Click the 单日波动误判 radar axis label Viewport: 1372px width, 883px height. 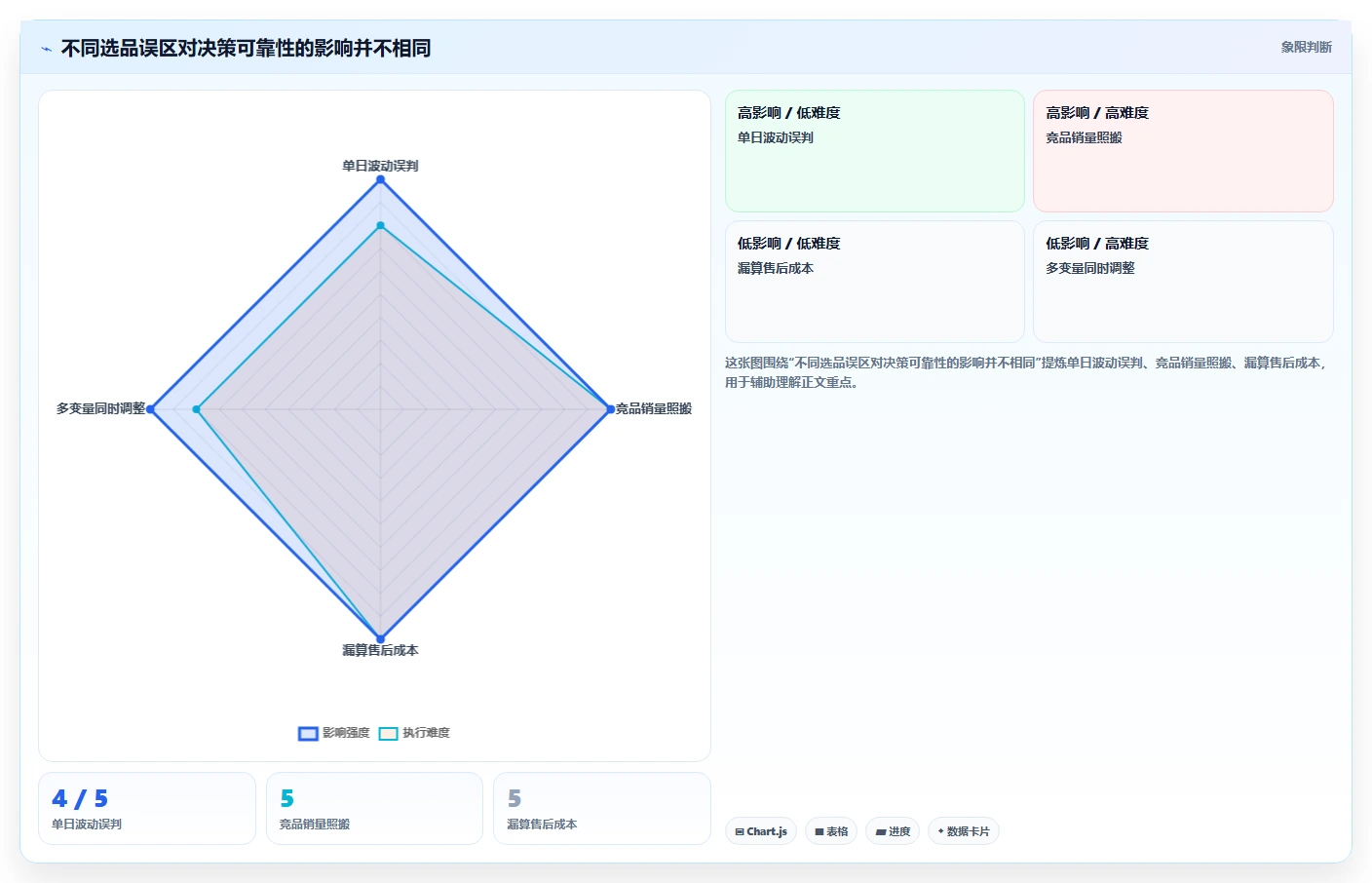click(x=380, y=166)
